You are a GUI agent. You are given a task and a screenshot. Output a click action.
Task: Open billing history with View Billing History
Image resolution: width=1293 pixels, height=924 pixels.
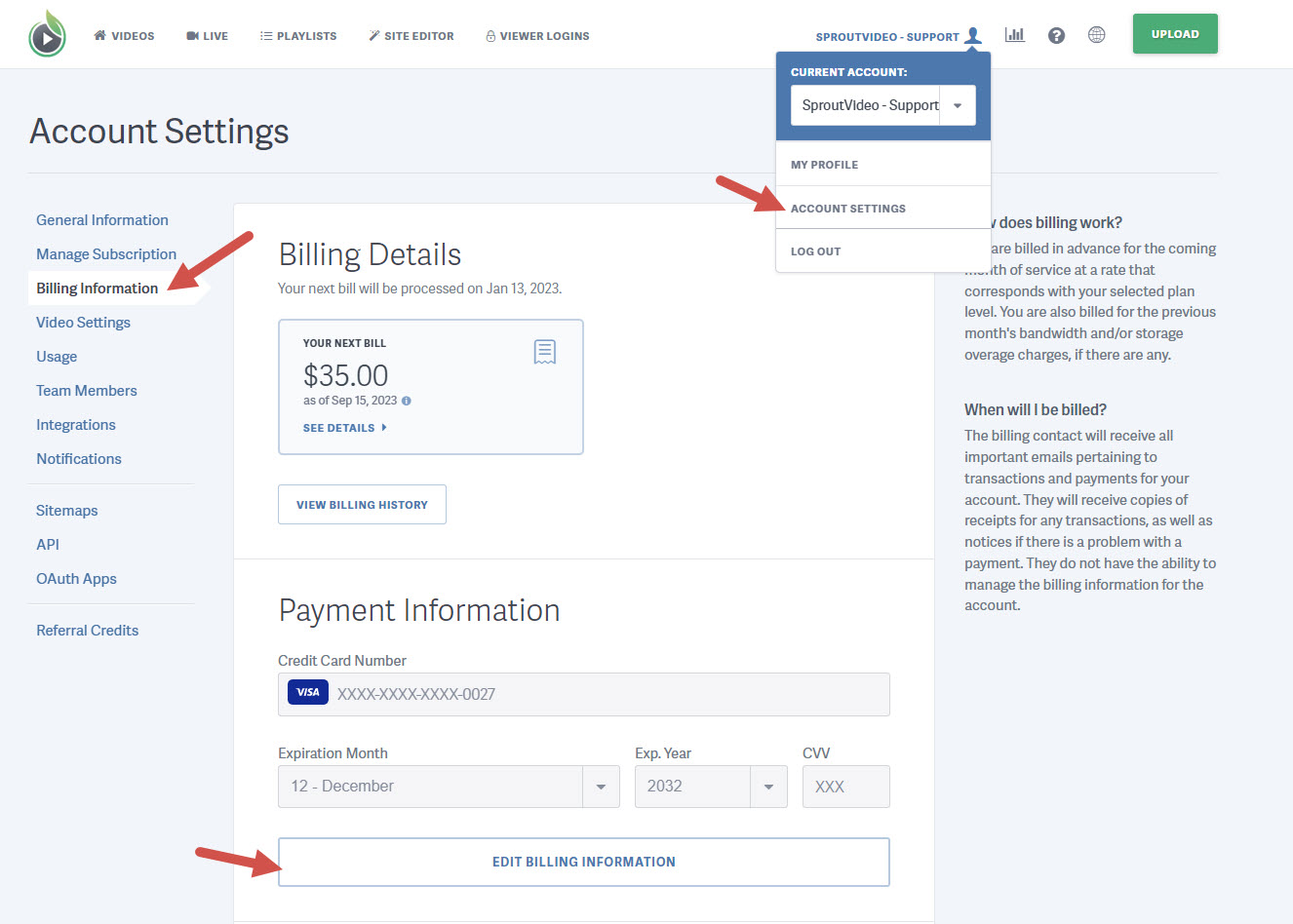click(x=362, y=504)
